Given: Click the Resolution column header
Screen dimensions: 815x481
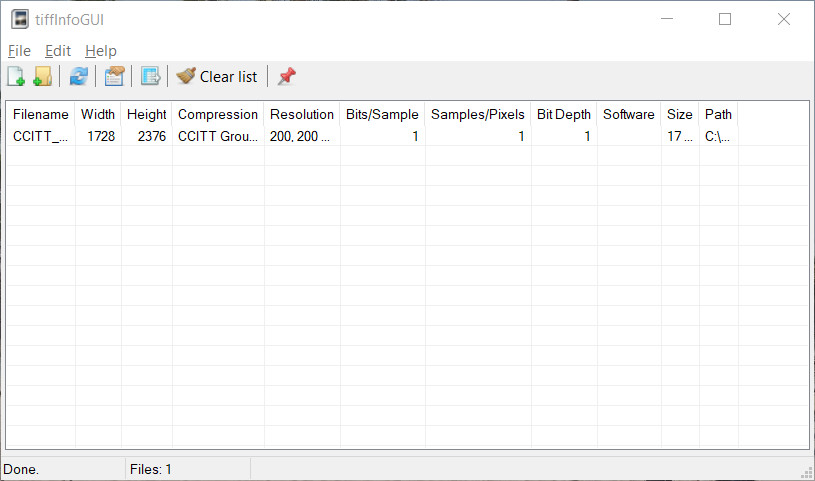Looking at the screenshot, I should (302, 114).
